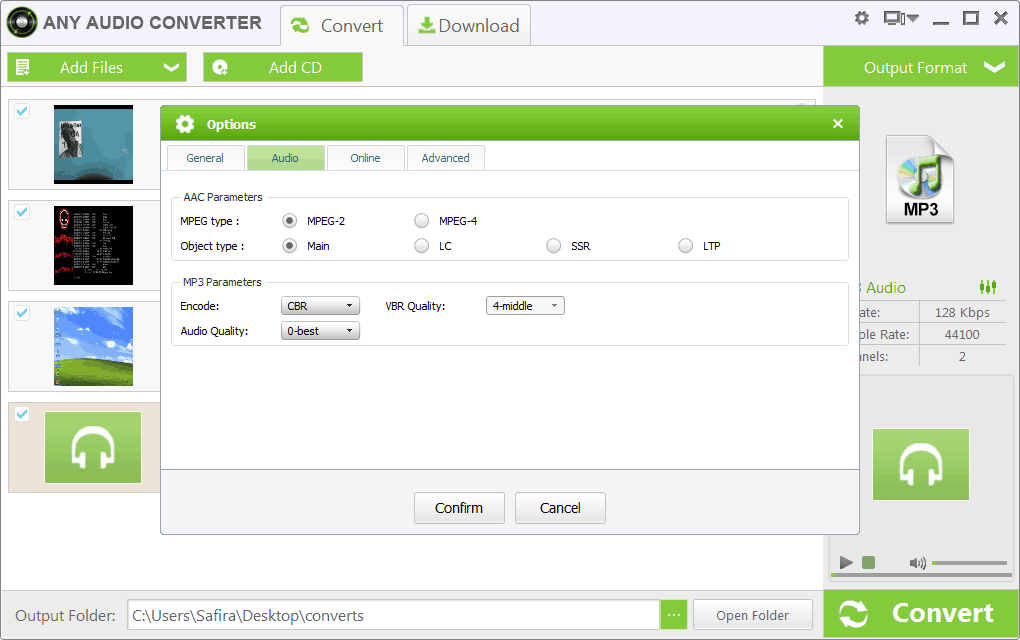
Task: Click the Open Folder button
Action: [753, 615]
